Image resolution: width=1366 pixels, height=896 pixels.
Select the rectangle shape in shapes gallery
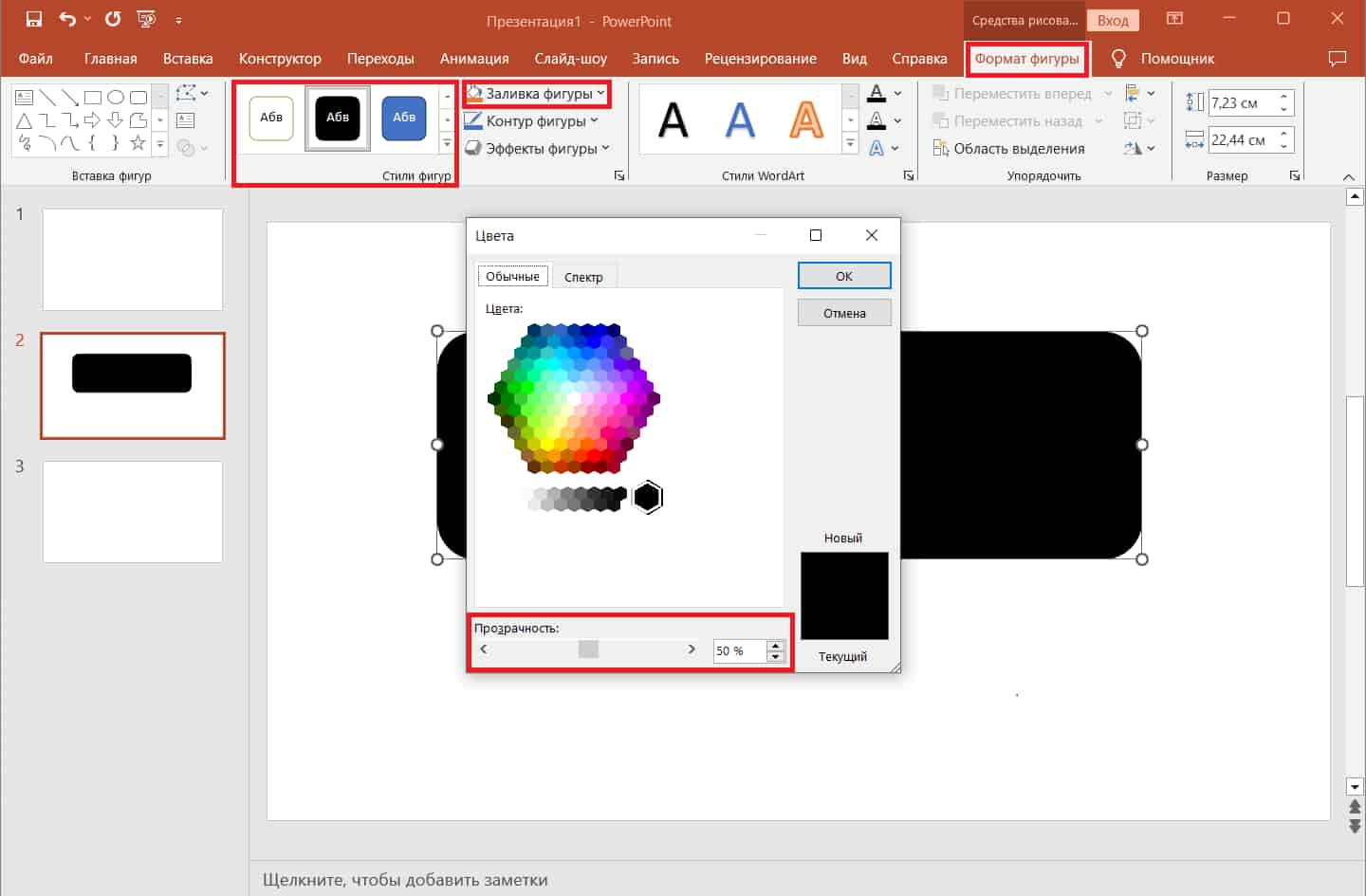(93, 97)
